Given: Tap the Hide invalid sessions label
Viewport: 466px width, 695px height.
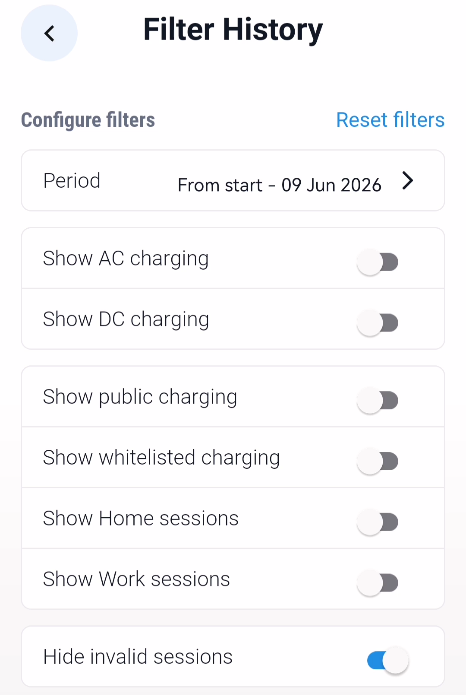Looking at the screenshot, I should pos(138,656).
